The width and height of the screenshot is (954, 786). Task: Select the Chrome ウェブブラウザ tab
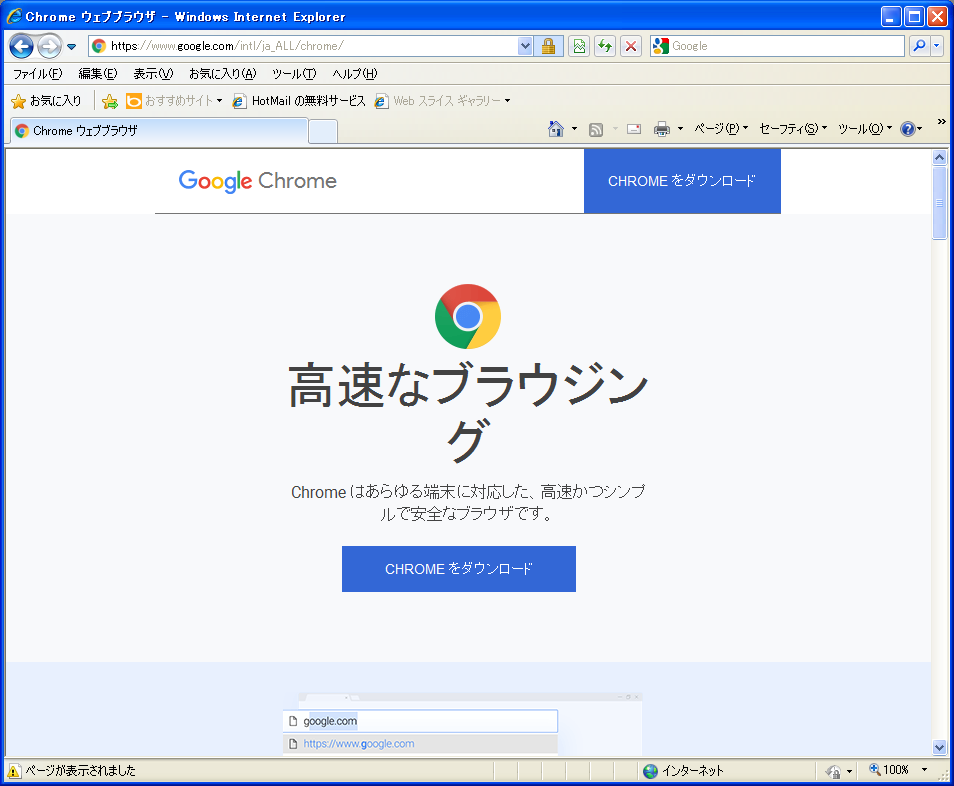point(158,131)
